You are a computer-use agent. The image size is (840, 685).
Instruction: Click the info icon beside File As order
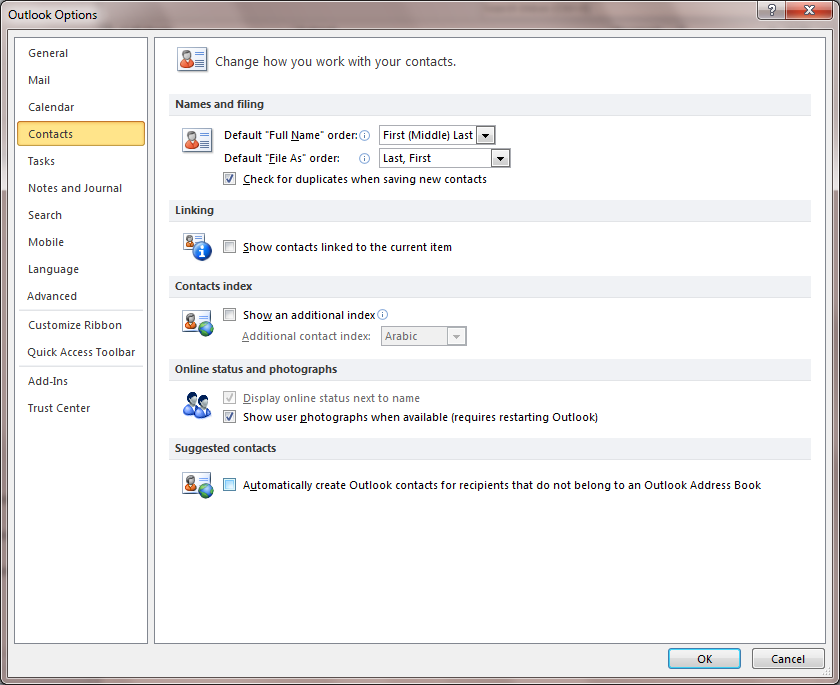(364, 157)
